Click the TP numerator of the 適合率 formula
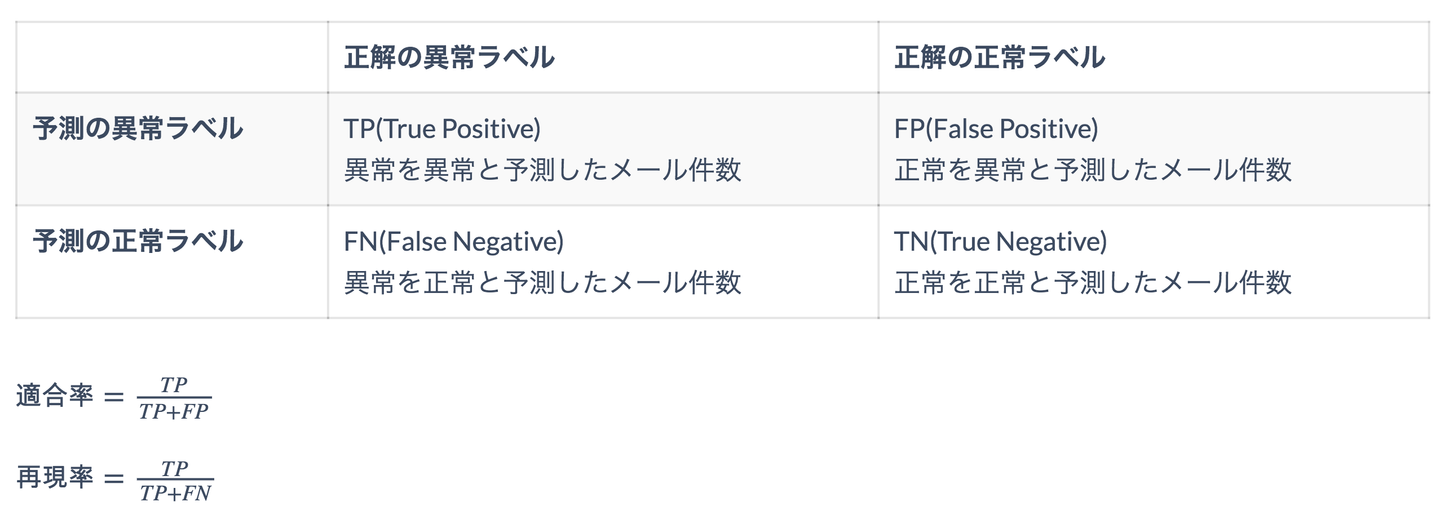Screen dimensions: 1440x524 click(174, 385)
